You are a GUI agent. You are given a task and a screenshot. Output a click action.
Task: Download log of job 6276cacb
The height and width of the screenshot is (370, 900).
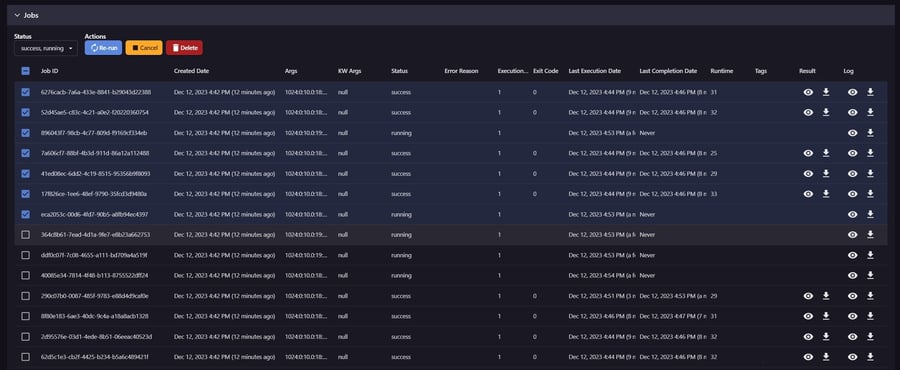pyautogui.click(x=870, y=92)
